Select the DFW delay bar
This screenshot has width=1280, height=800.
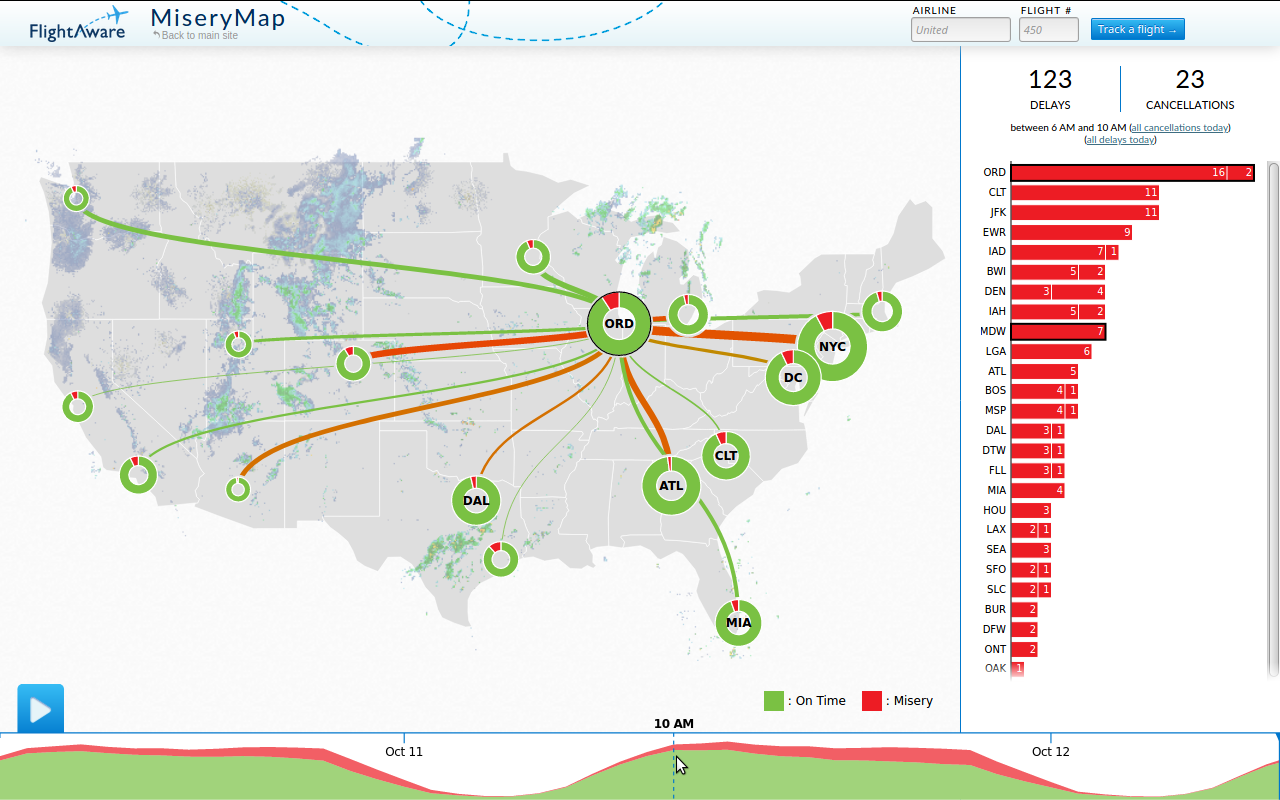1024,629
